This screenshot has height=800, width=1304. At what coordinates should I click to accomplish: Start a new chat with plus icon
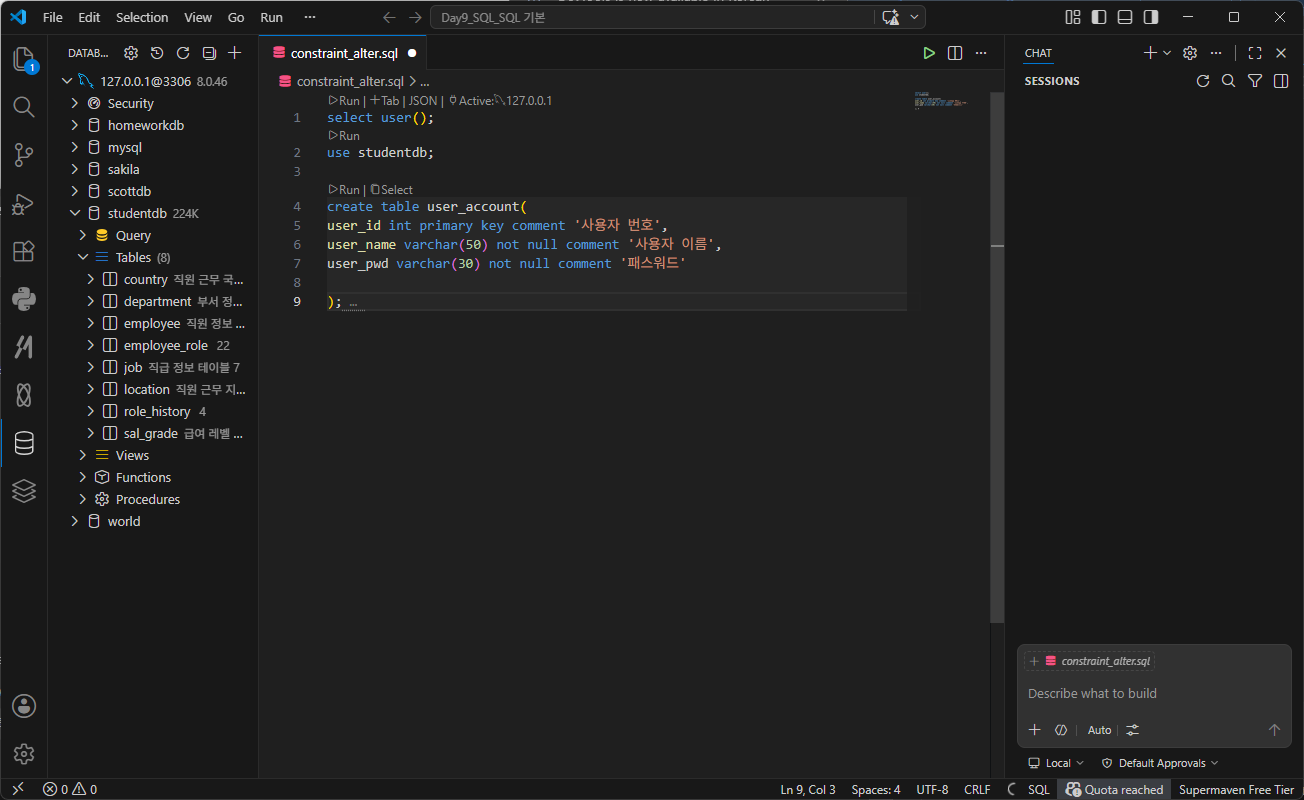click(x=1150, y=53)
